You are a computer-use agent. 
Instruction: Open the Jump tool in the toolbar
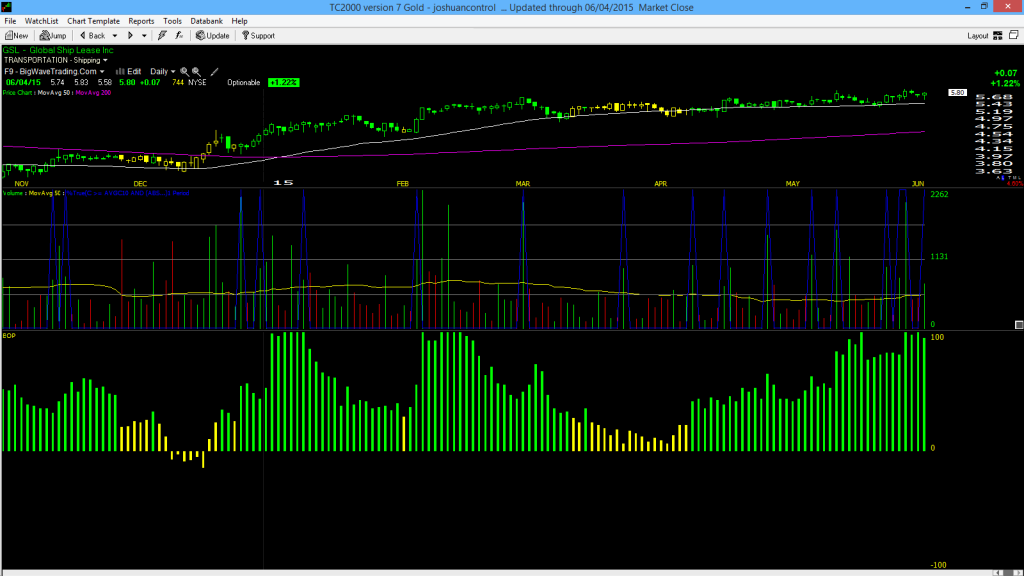tap(53, 36)
